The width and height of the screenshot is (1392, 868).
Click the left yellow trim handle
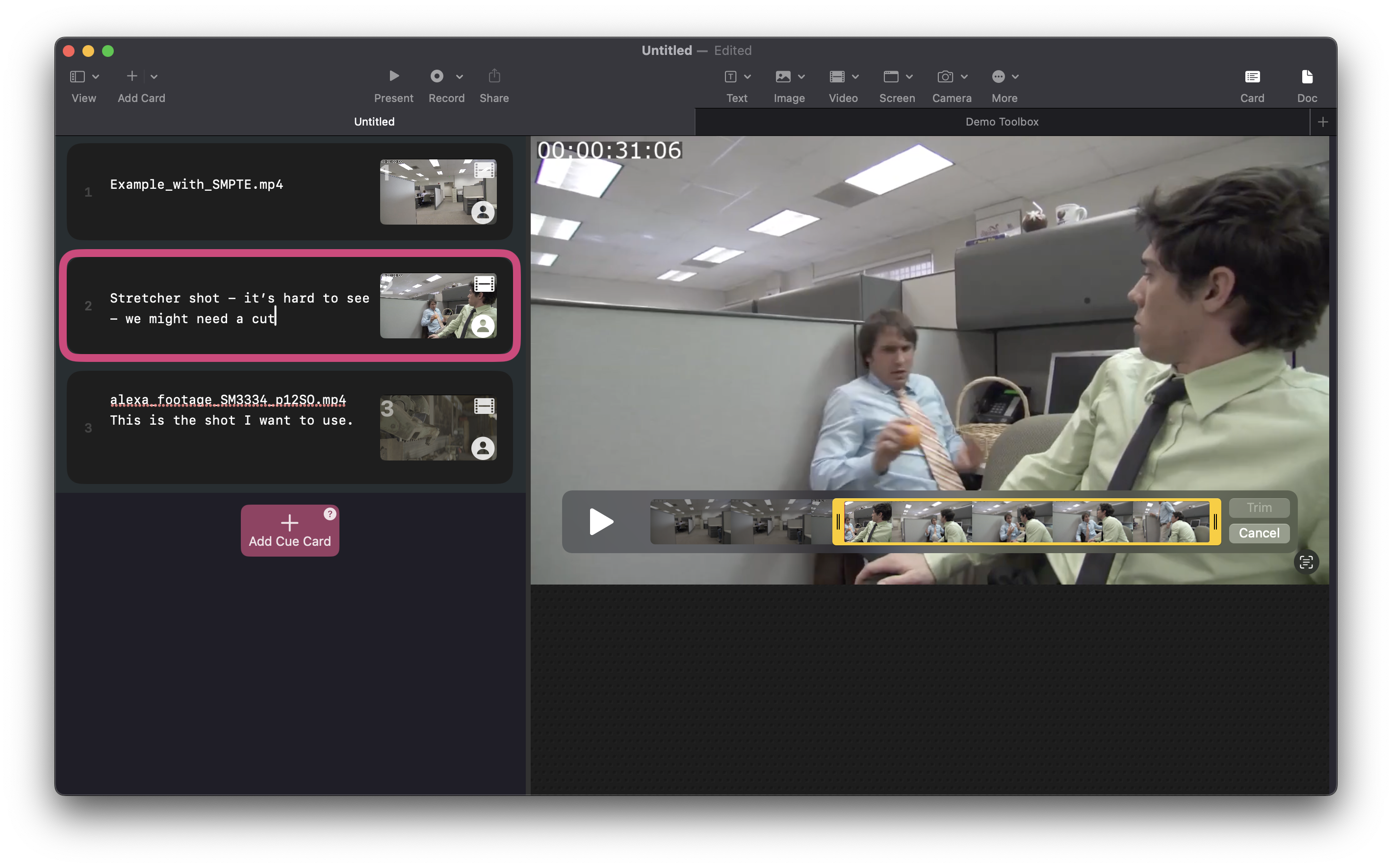[838, 522]
